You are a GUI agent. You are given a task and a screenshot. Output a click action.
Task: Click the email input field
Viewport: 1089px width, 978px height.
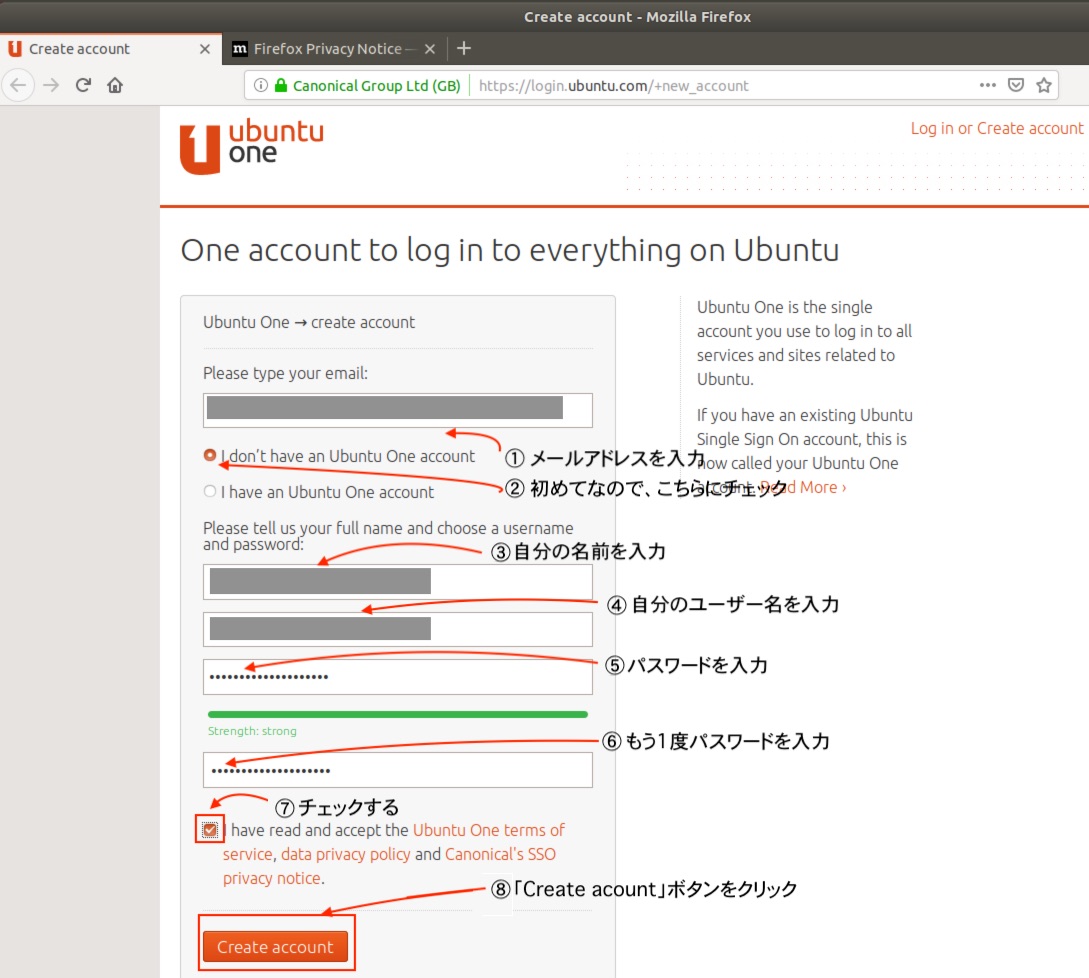[398, 411]
